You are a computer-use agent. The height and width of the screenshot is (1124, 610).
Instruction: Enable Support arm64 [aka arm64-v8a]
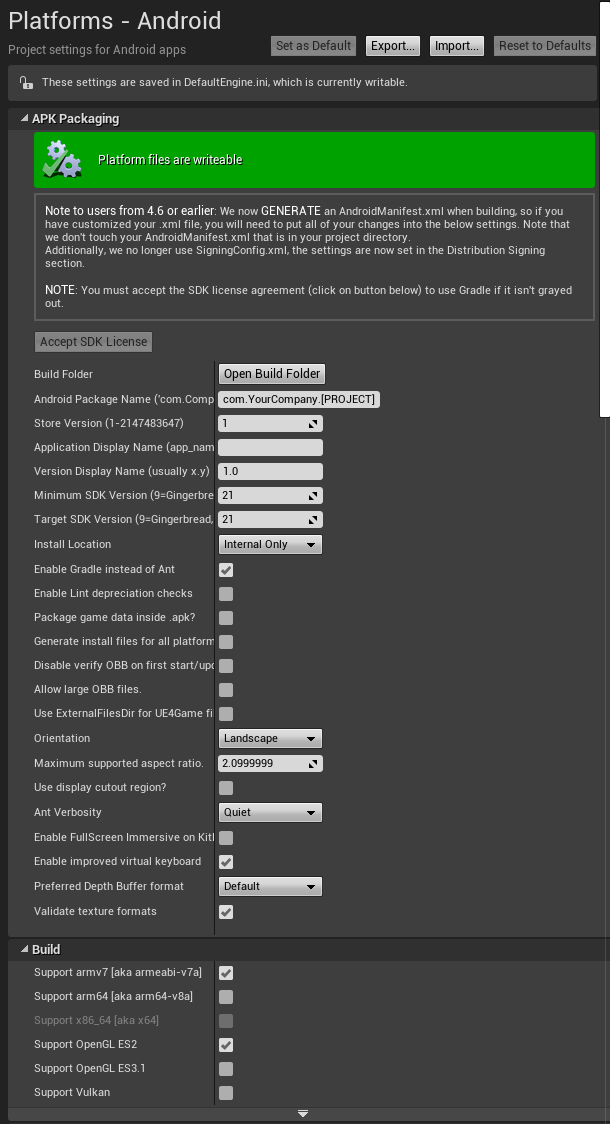tap(225, 996)
